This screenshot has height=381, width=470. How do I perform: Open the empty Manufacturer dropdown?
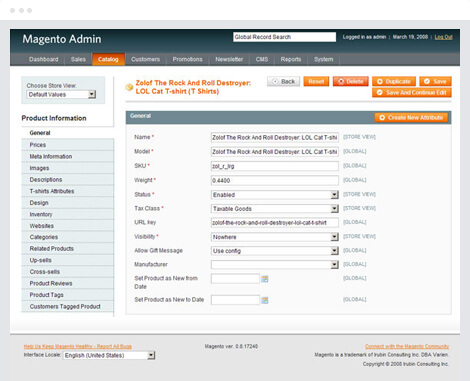tap(275, 265)
